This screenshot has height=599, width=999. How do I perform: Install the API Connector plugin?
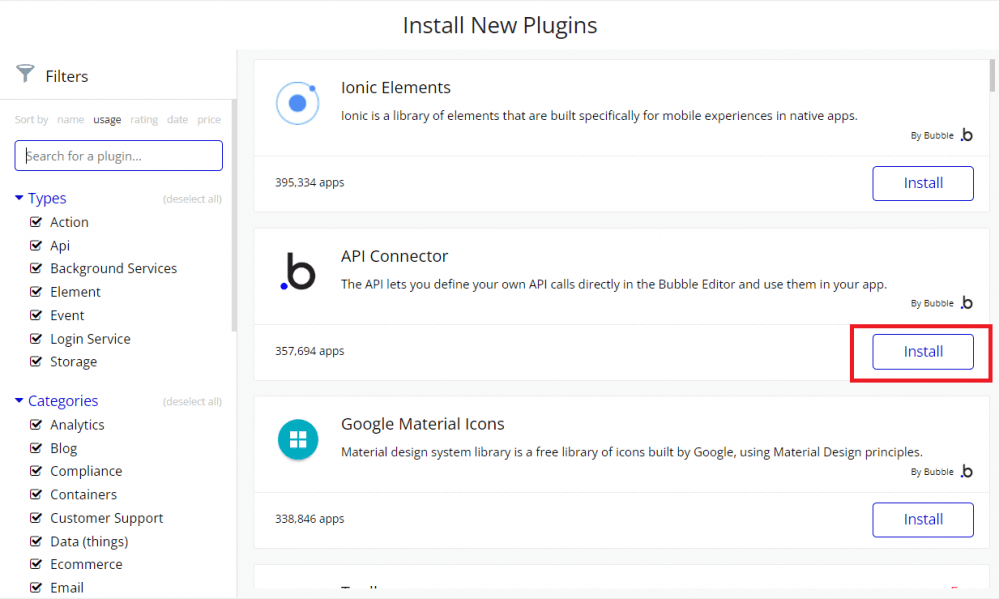tap(922, 352)
